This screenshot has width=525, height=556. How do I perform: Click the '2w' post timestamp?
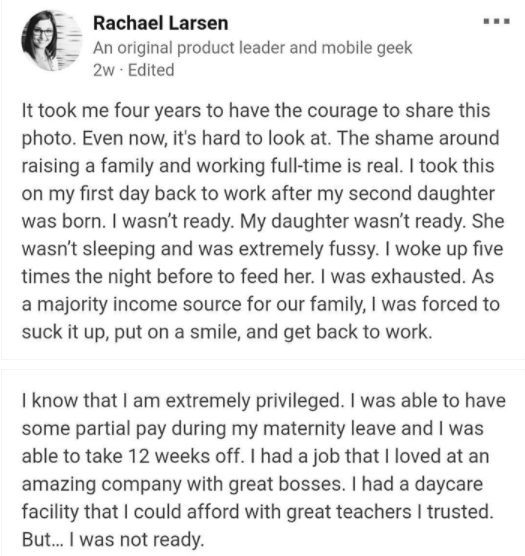tap(104, 70)
